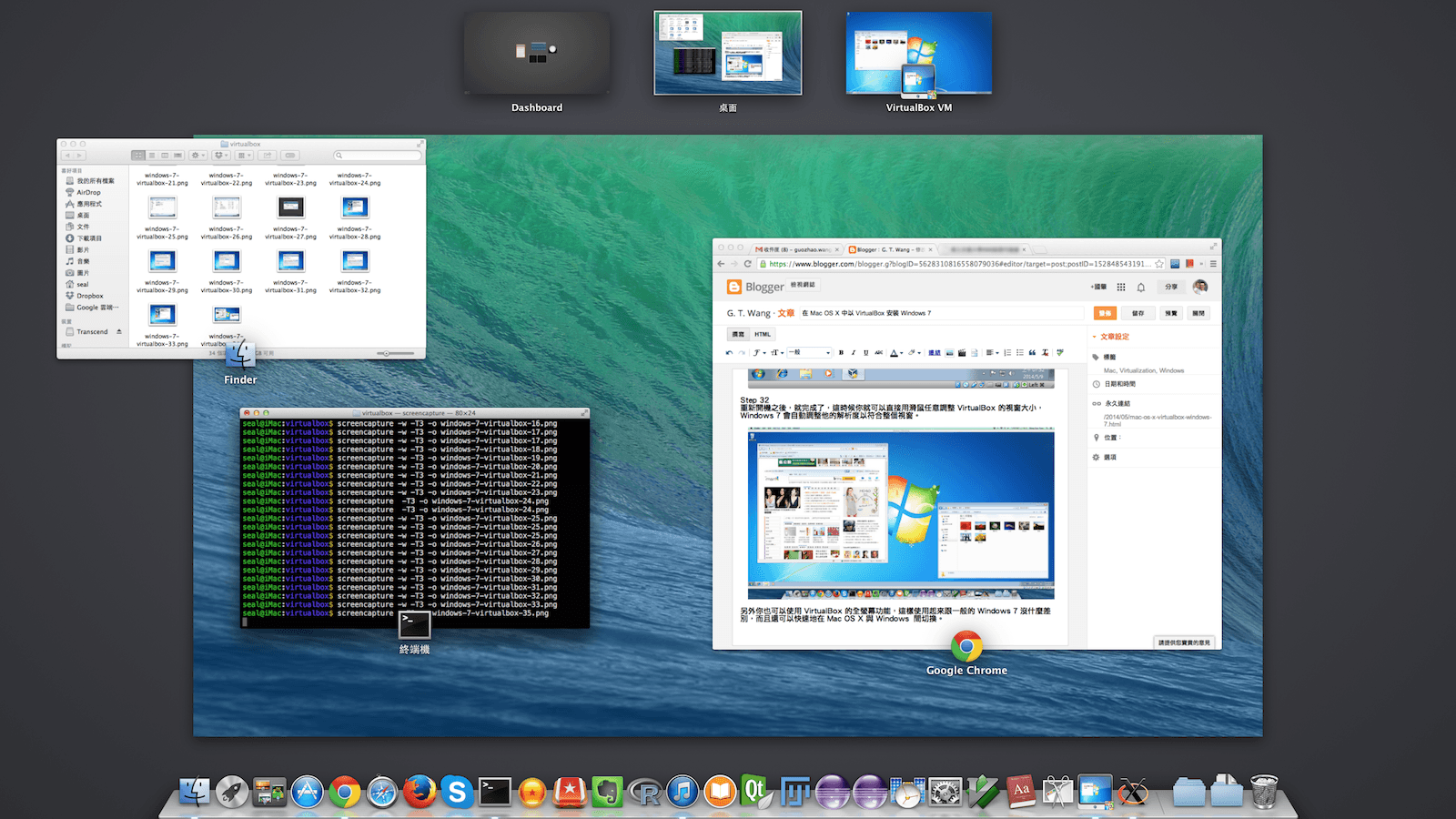
Task: Click the orange 發佈 publish button
Action: [1105, 313]
